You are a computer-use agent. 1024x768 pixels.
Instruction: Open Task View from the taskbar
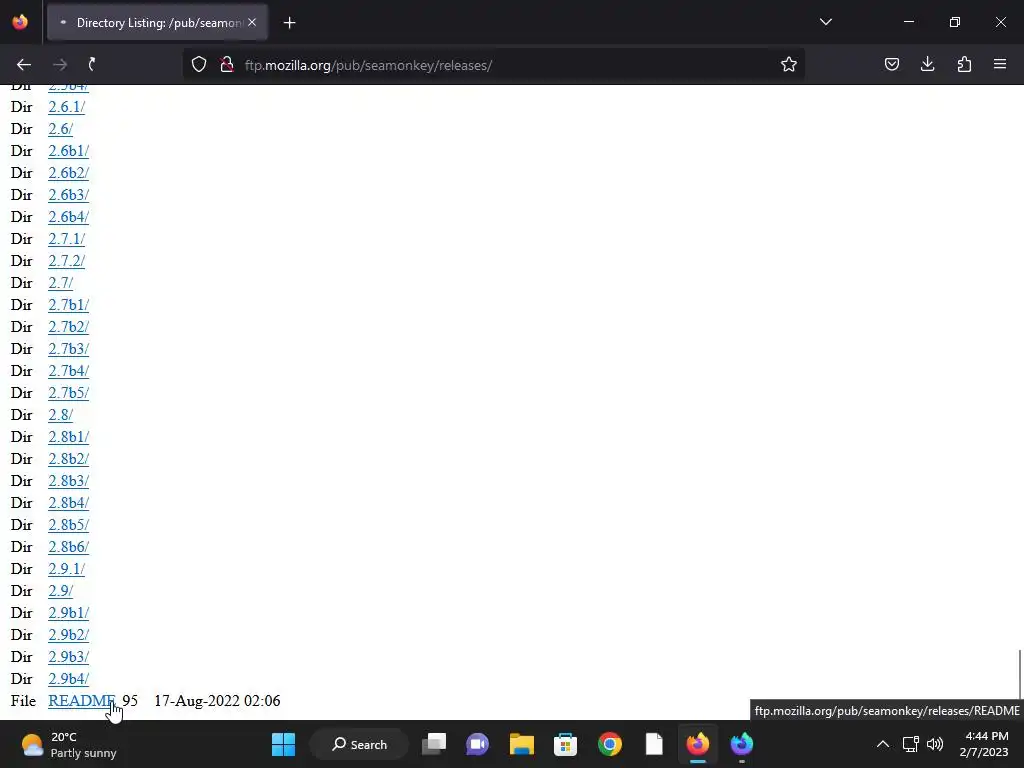tap(434, 744)
